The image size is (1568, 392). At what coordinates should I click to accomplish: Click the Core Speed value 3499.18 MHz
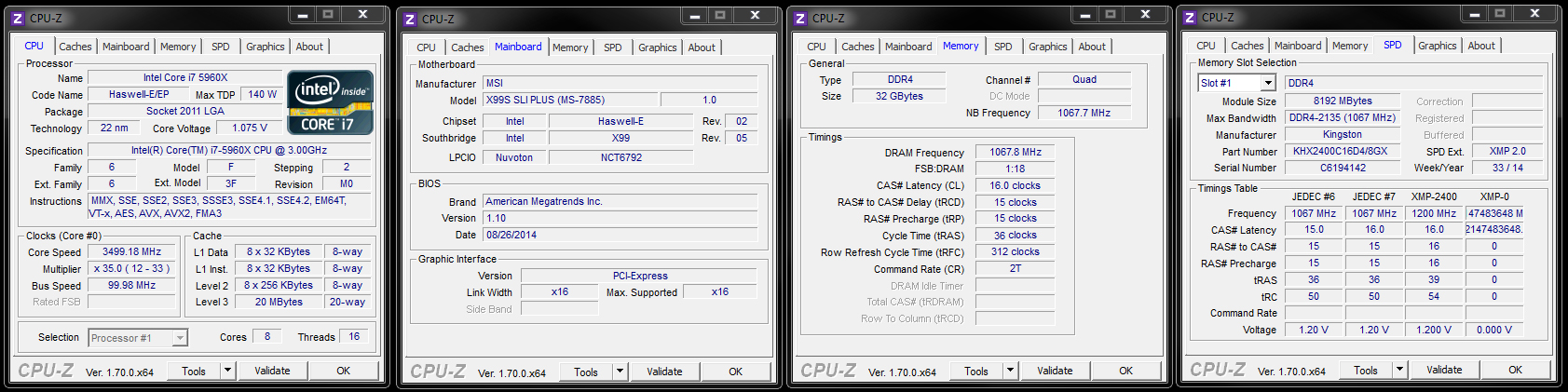tap(132, 252)
